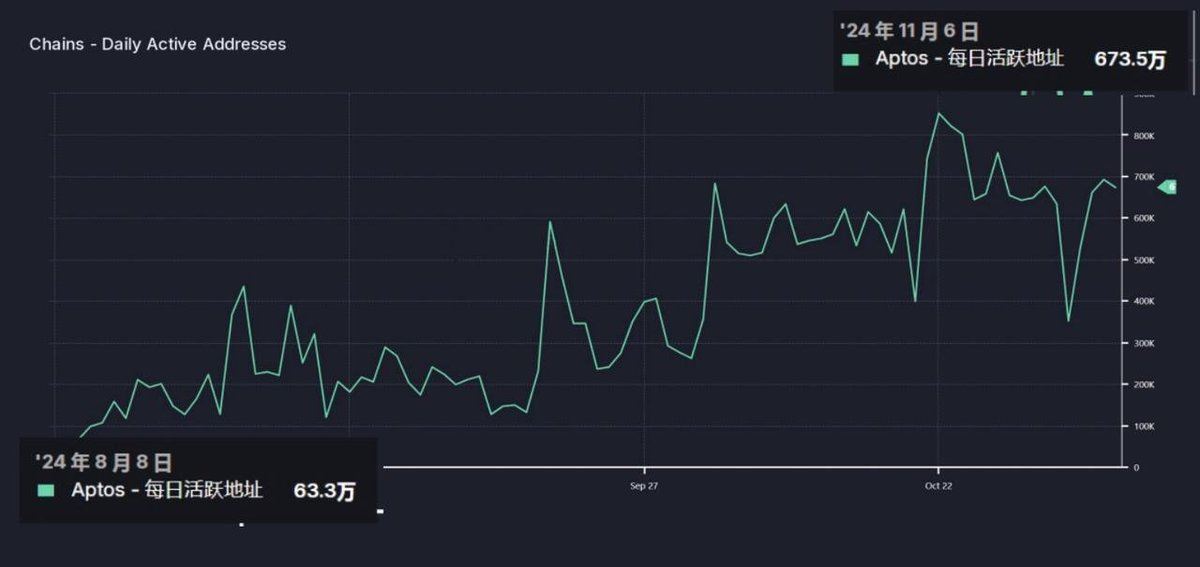
Task: Click the '24年11月6日 date in the tooltip
Action: (x=909, y=31)
